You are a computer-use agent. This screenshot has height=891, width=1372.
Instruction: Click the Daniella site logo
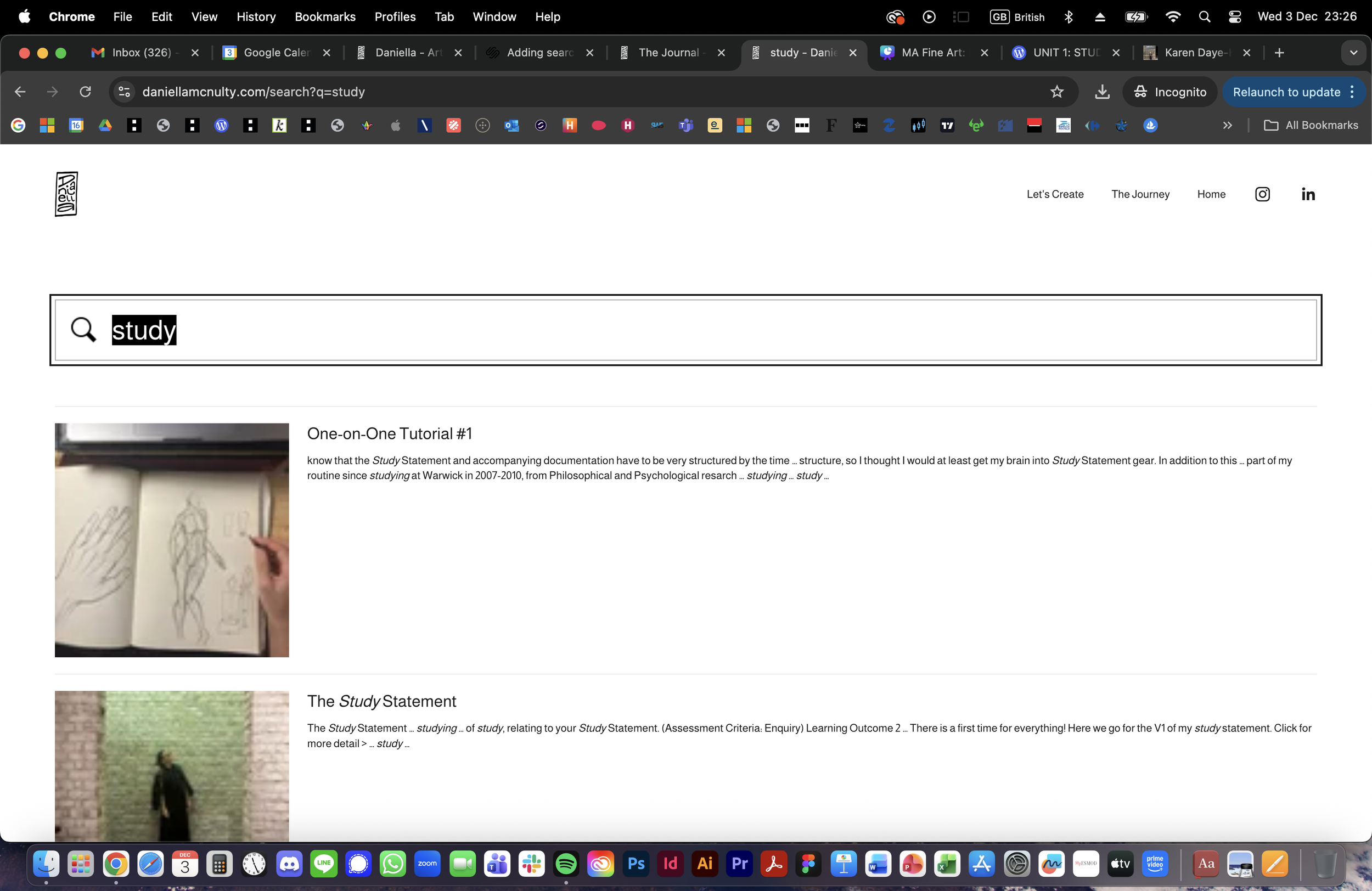coord(66,194)
